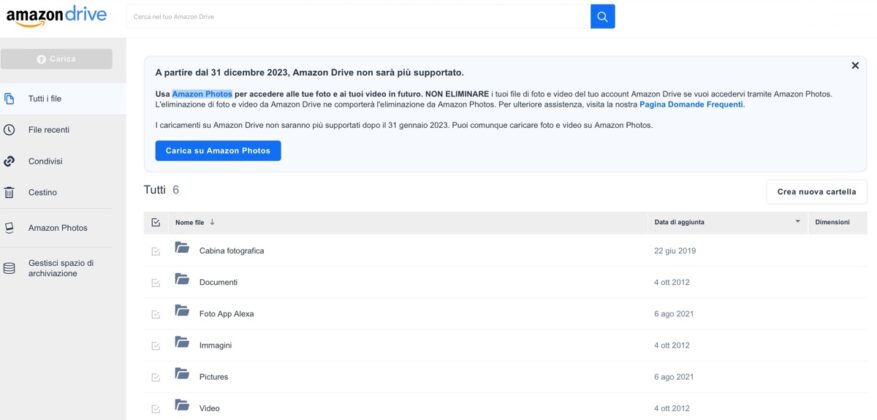Click the search magnifier button

(x=602, y=16)
